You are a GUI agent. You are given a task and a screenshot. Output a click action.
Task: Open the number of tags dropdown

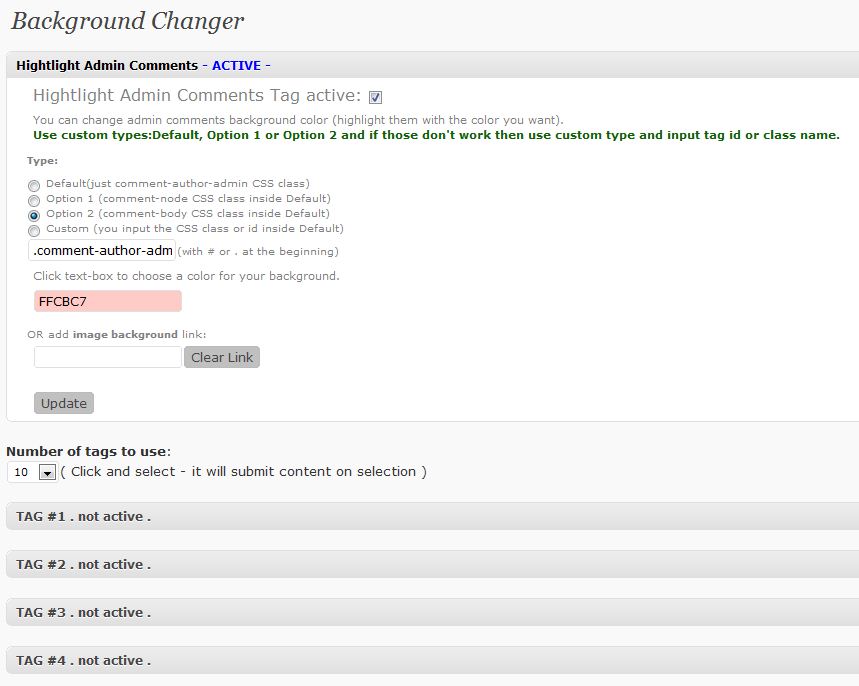(46, 472)
